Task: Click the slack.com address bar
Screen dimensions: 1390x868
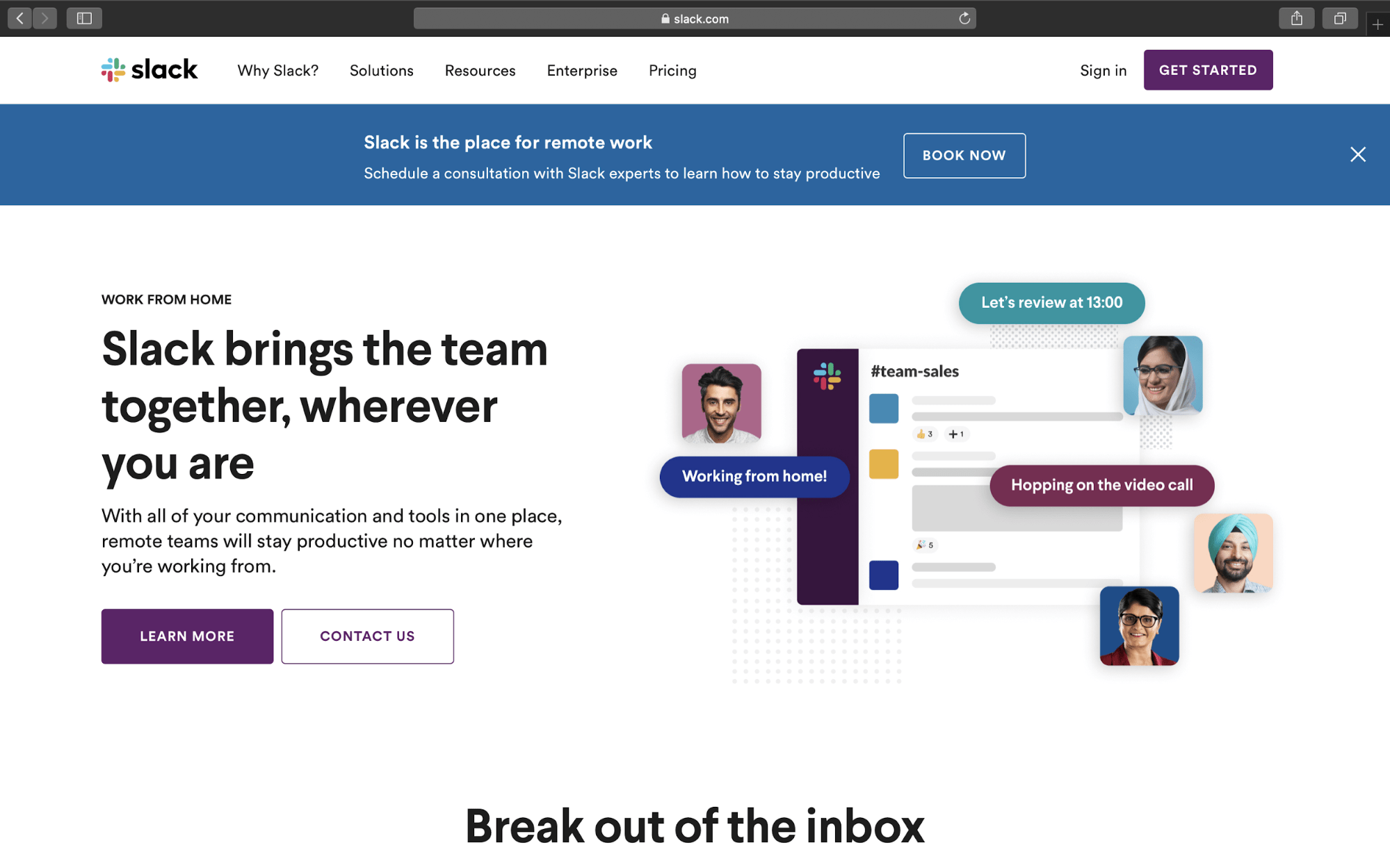Action: point(694,19)
